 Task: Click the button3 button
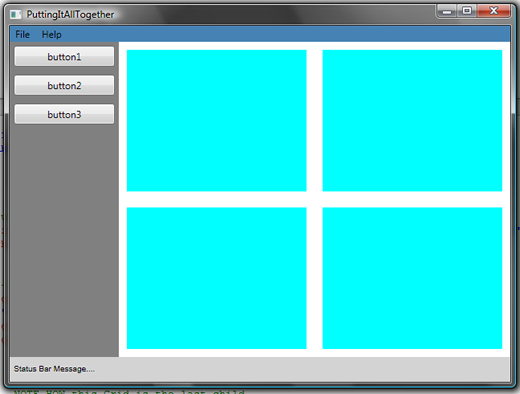pyautogui.click(x=64, y=114)
